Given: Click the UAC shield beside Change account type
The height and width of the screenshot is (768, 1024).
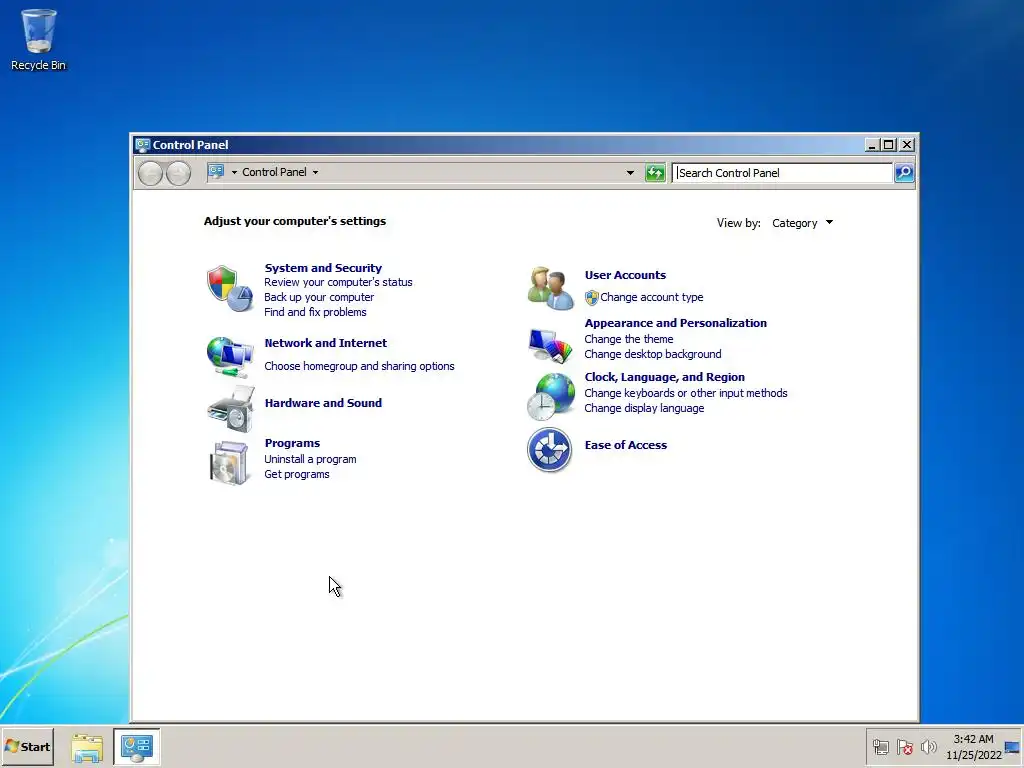Looking at the screenshot, I should (592, 298).
